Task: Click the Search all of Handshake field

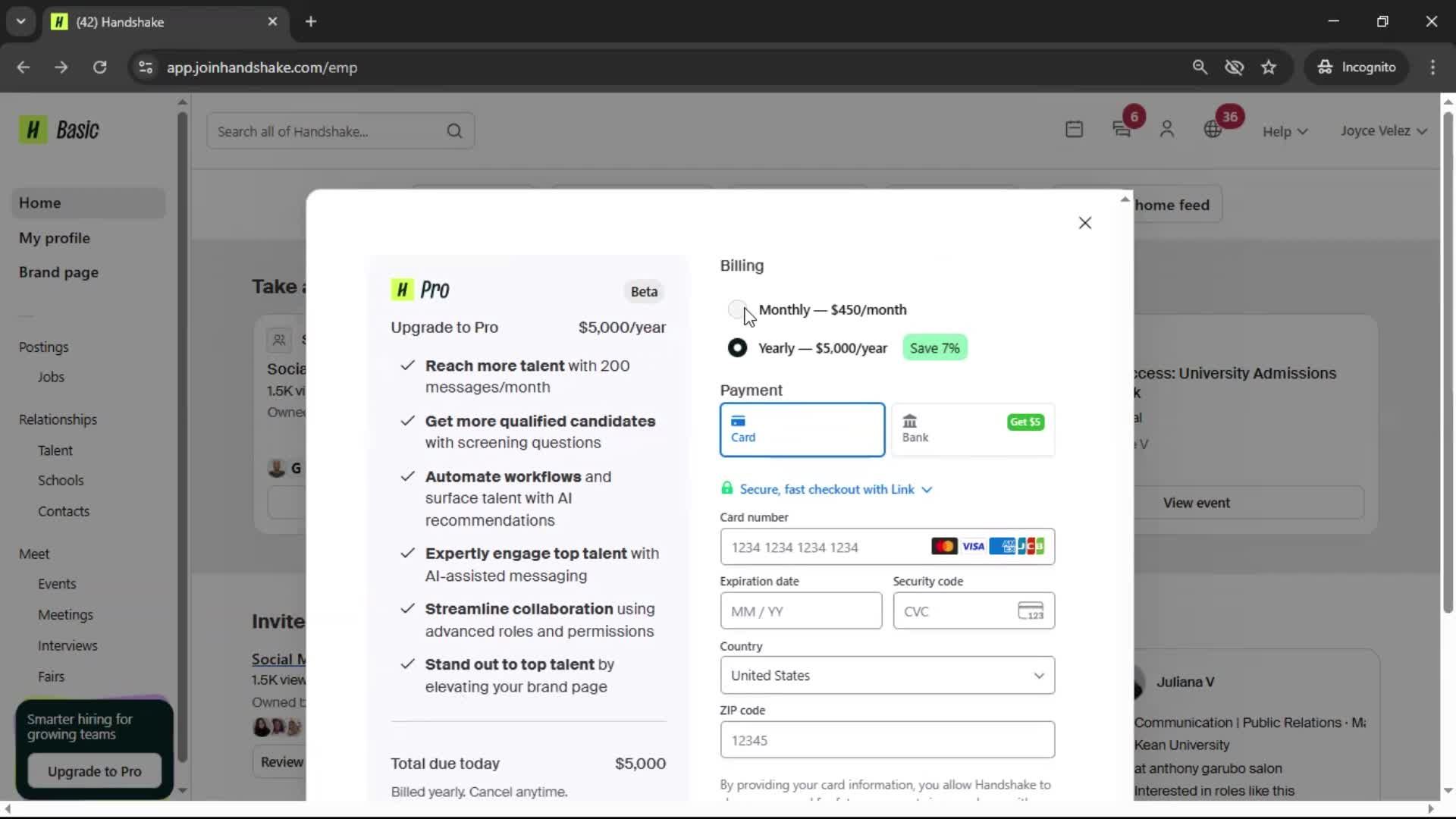Action: [340, 131]
